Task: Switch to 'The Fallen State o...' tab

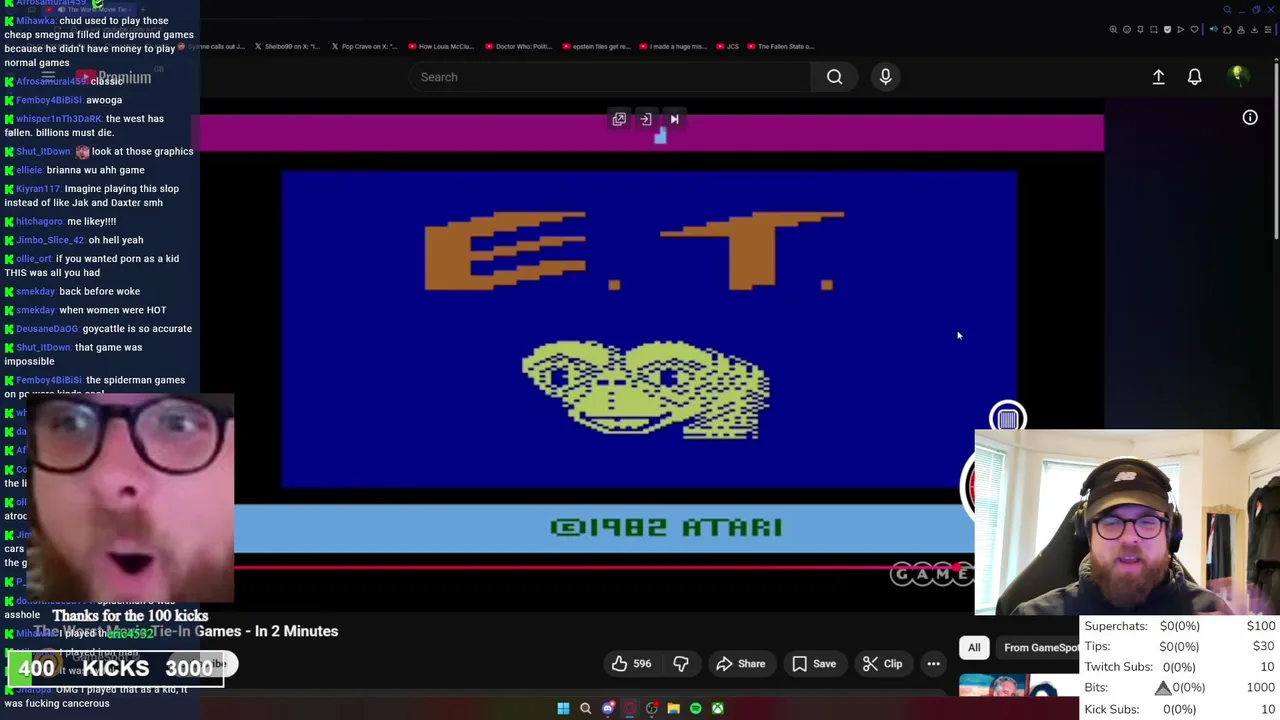Action: (780, 46)
